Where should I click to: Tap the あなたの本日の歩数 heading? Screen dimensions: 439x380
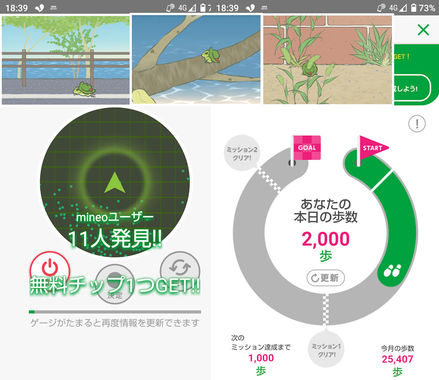click(326, 211)
